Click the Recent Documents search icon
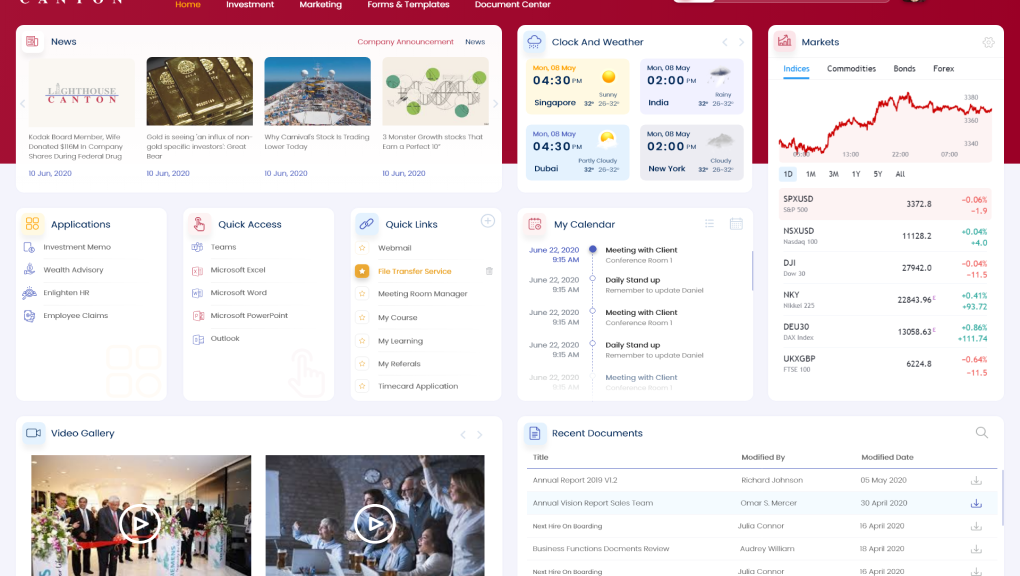 click(x=982, y=433)
